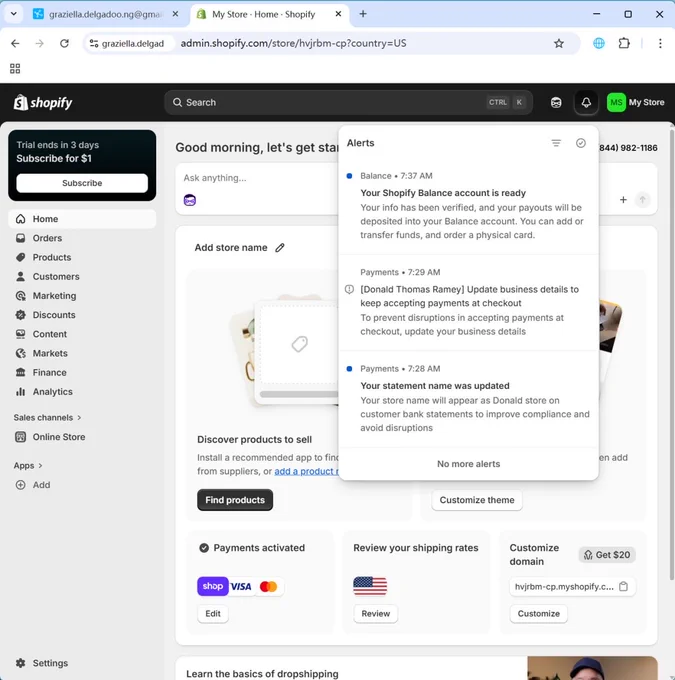Click the Customers person icon

tap(20, 276)
